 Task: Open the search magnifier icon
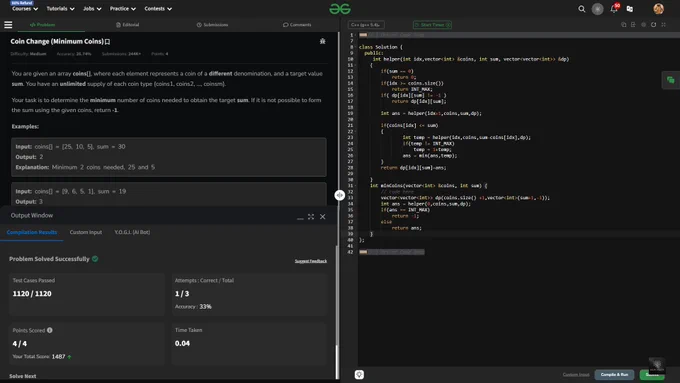pos(582,9)
